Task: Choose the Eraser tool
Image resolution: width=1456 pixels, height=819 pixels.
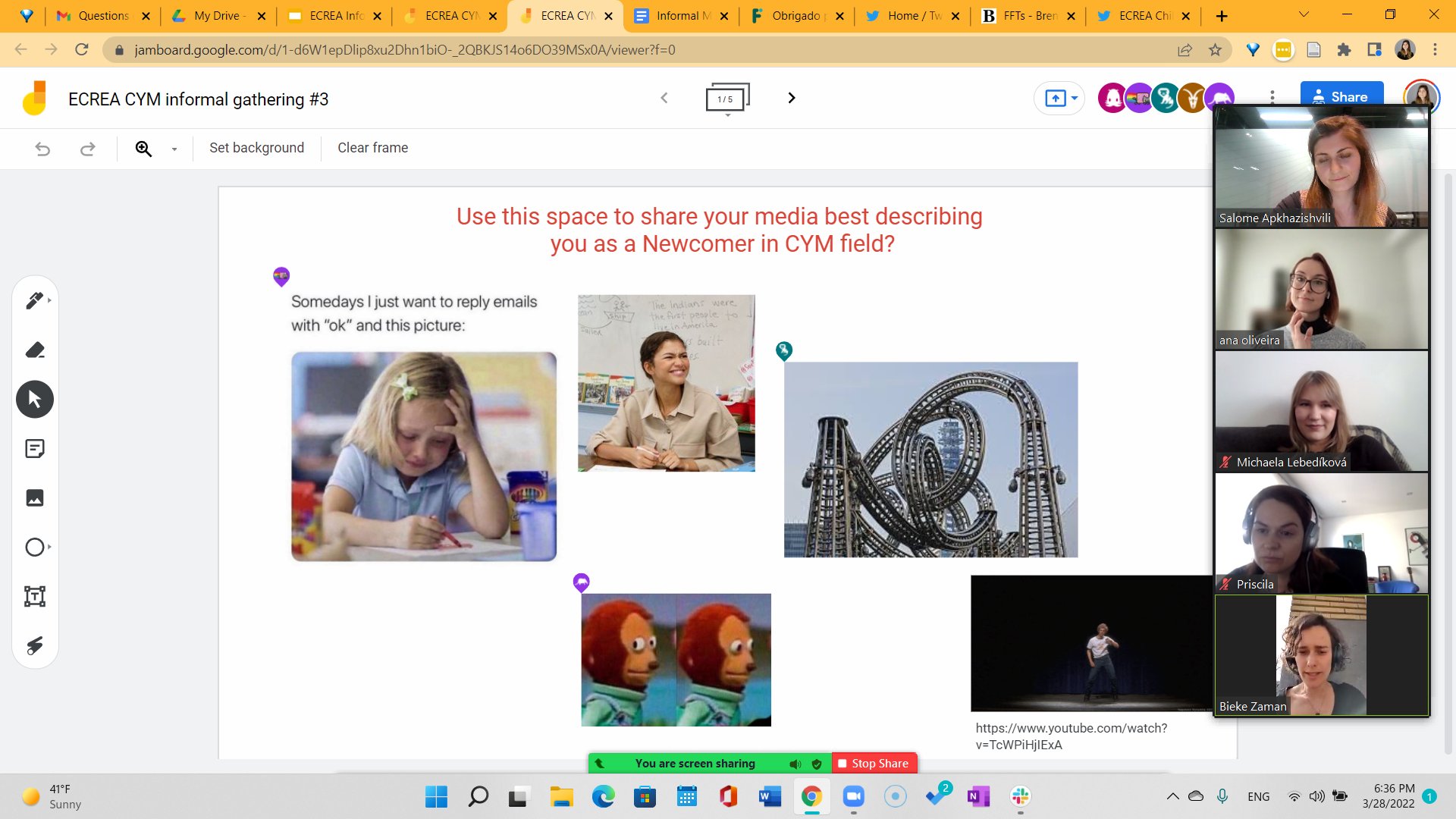Action: (35, 350)
